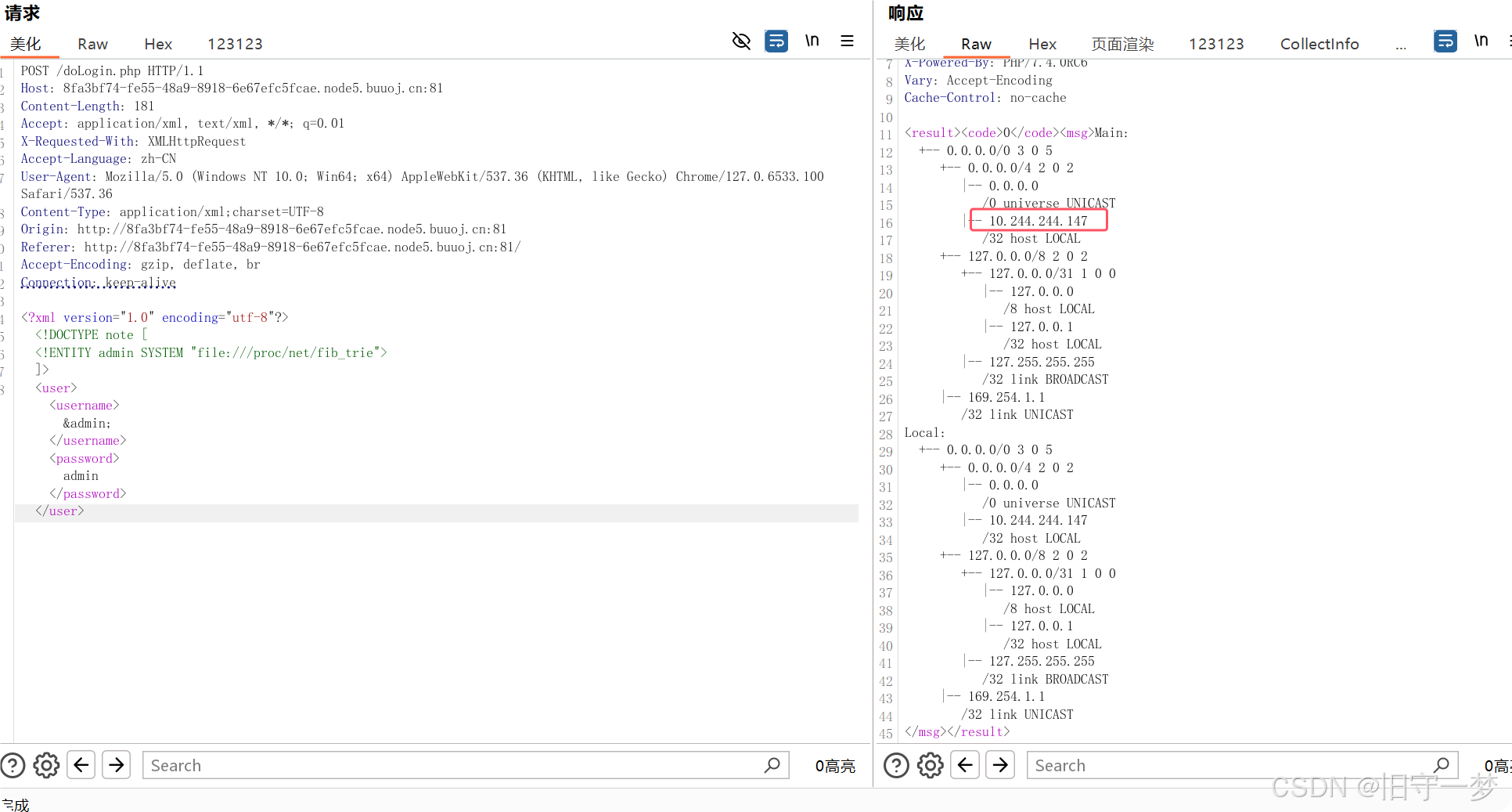Viewport: 1512px width, 812px height.
Task: Toggle the eye-slash hide icon in request panel
Action: (740, 41)
